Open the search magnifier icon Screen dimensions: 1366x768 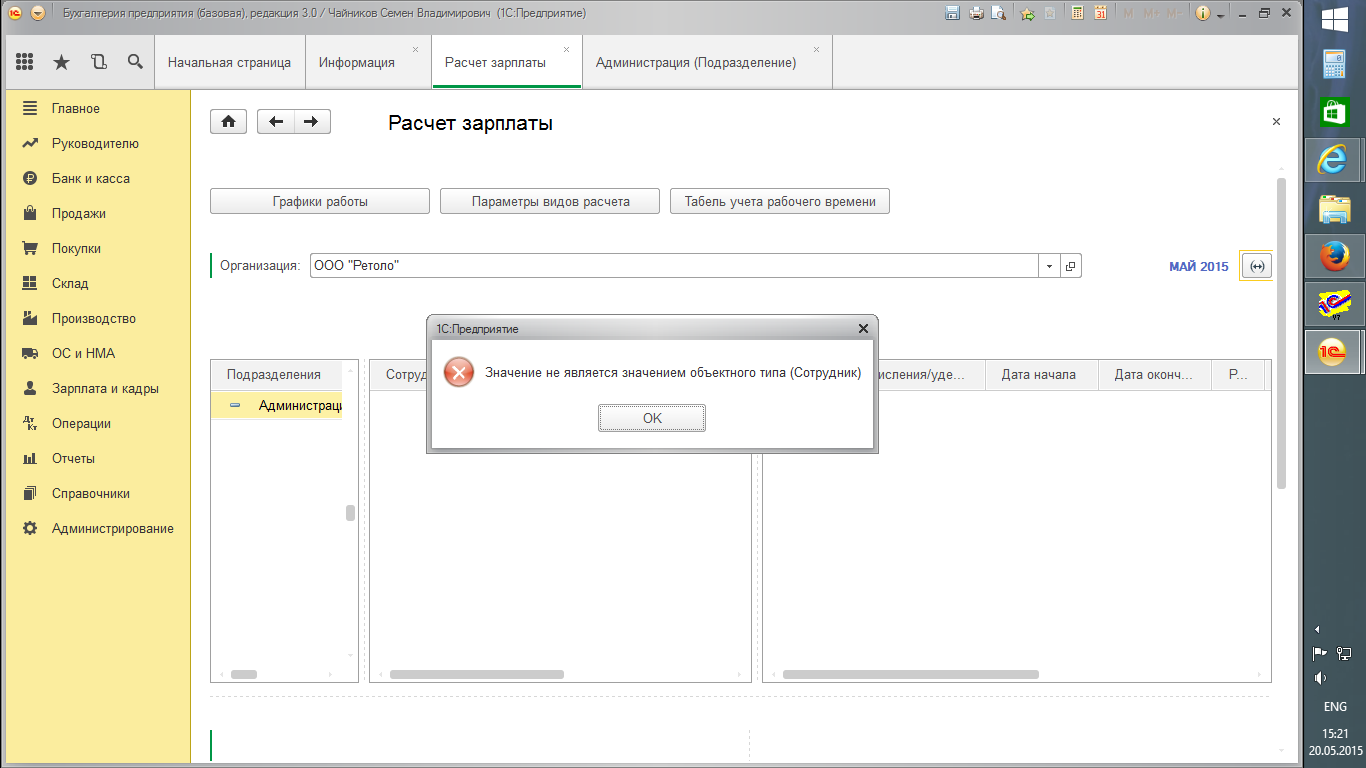click(x=135, y=62)
